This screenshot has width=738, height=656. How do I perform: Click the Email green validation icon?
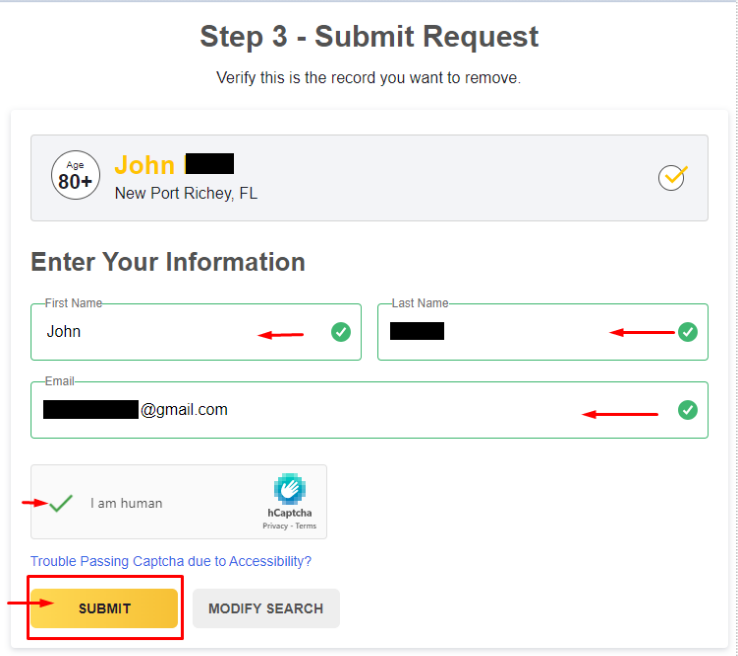click(x=688, y=410)
